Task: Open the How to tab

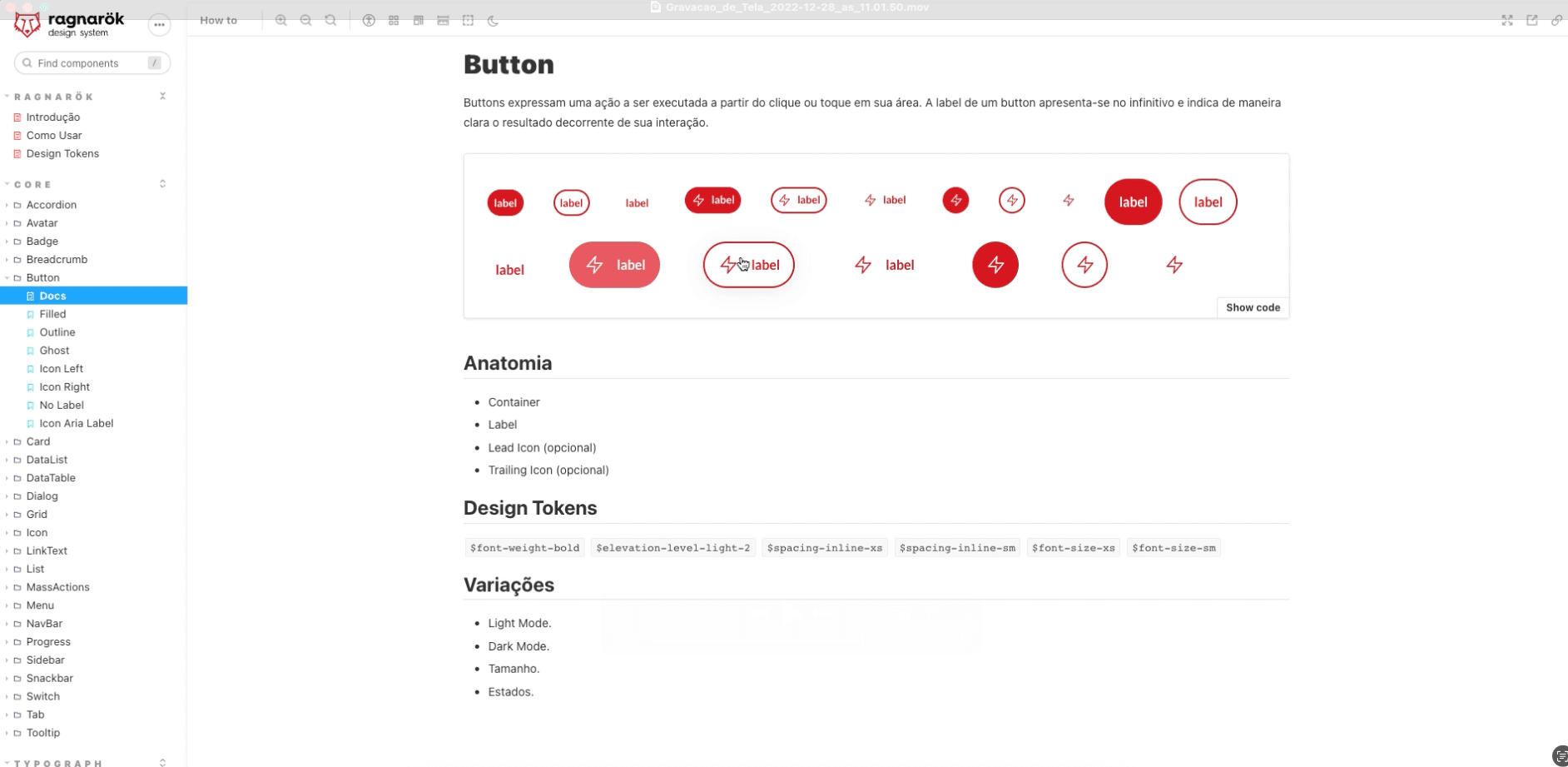Action: tap(218, 21)
